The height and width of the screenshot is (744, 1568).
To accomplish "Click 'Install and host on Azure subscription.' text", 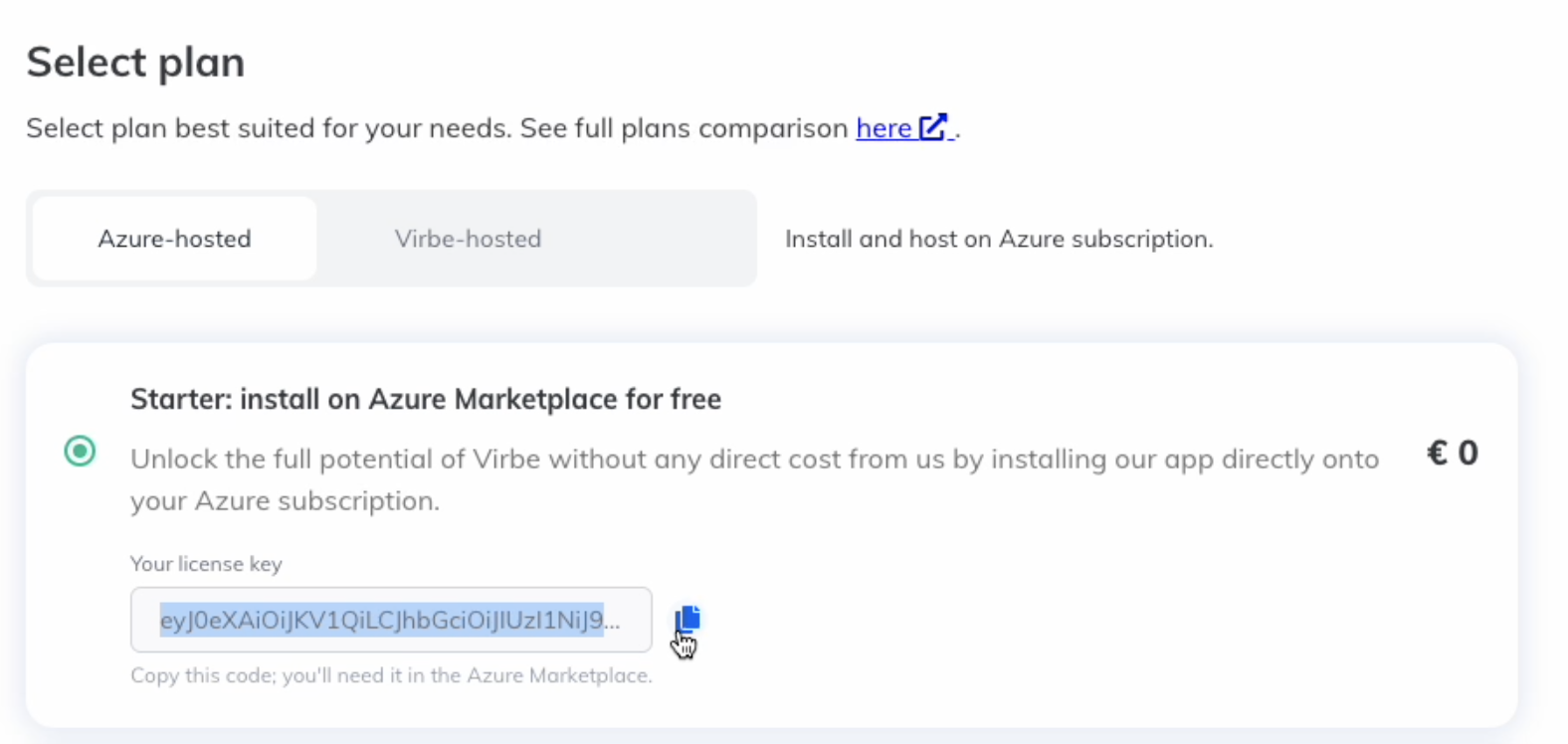I will 999,239.
